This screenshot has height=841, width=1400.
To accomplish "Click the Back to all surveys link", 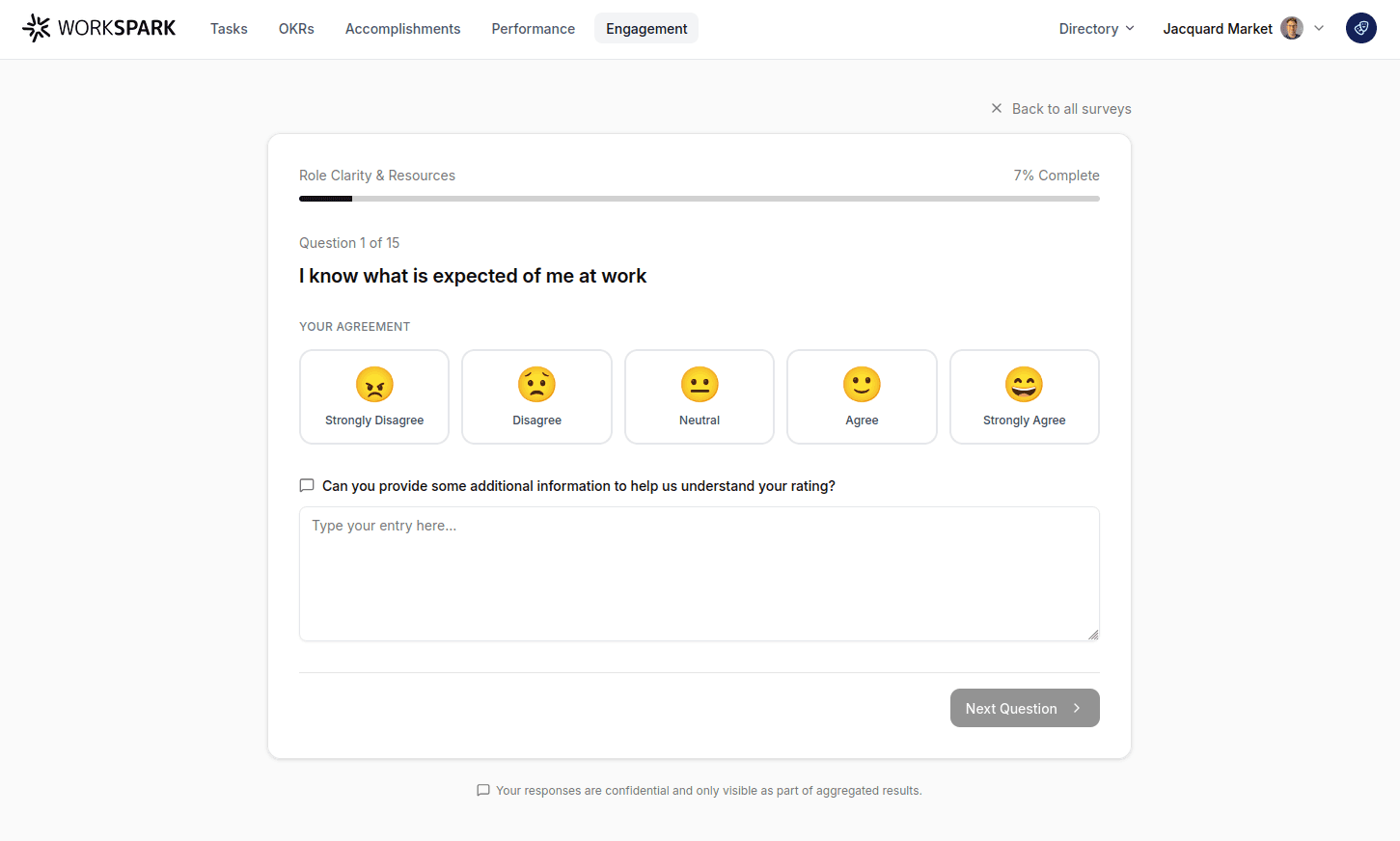I will (x=1071, y=108).
